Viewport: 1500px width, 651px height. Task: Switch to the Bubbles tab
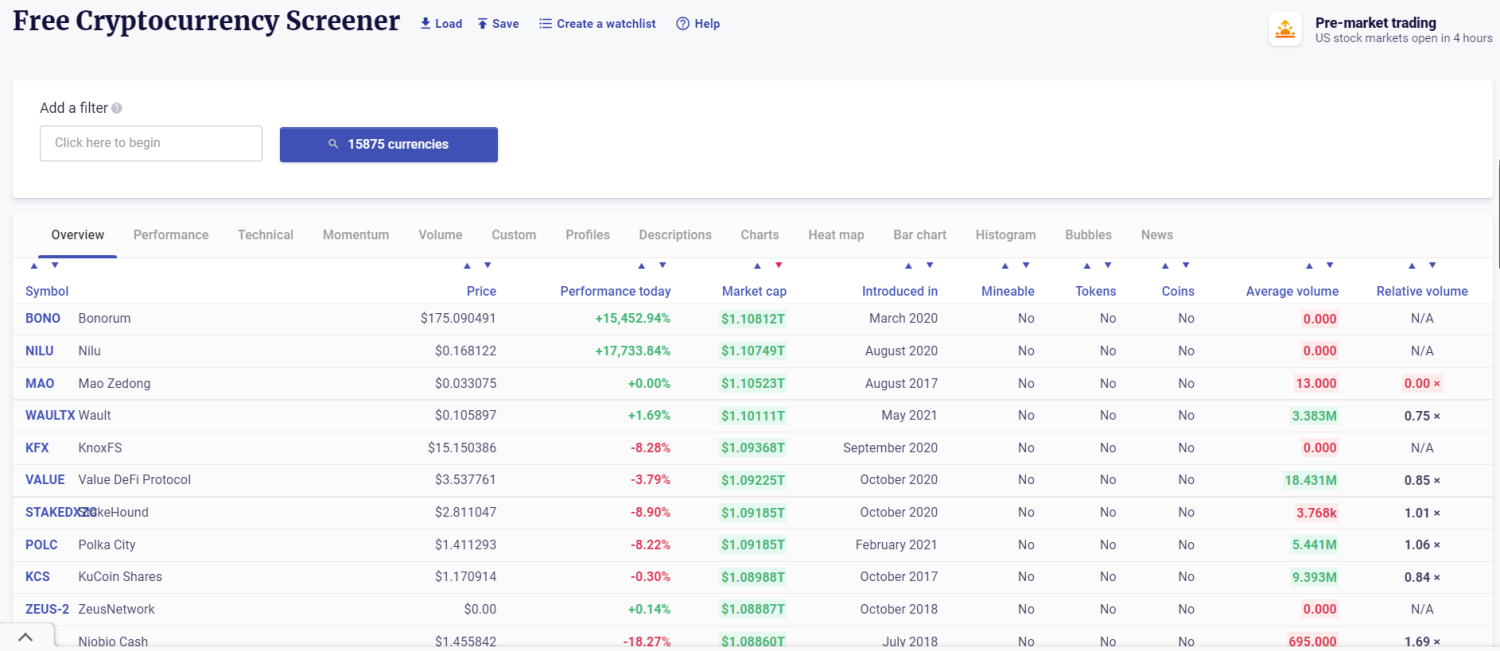(x=1088, y=235)
